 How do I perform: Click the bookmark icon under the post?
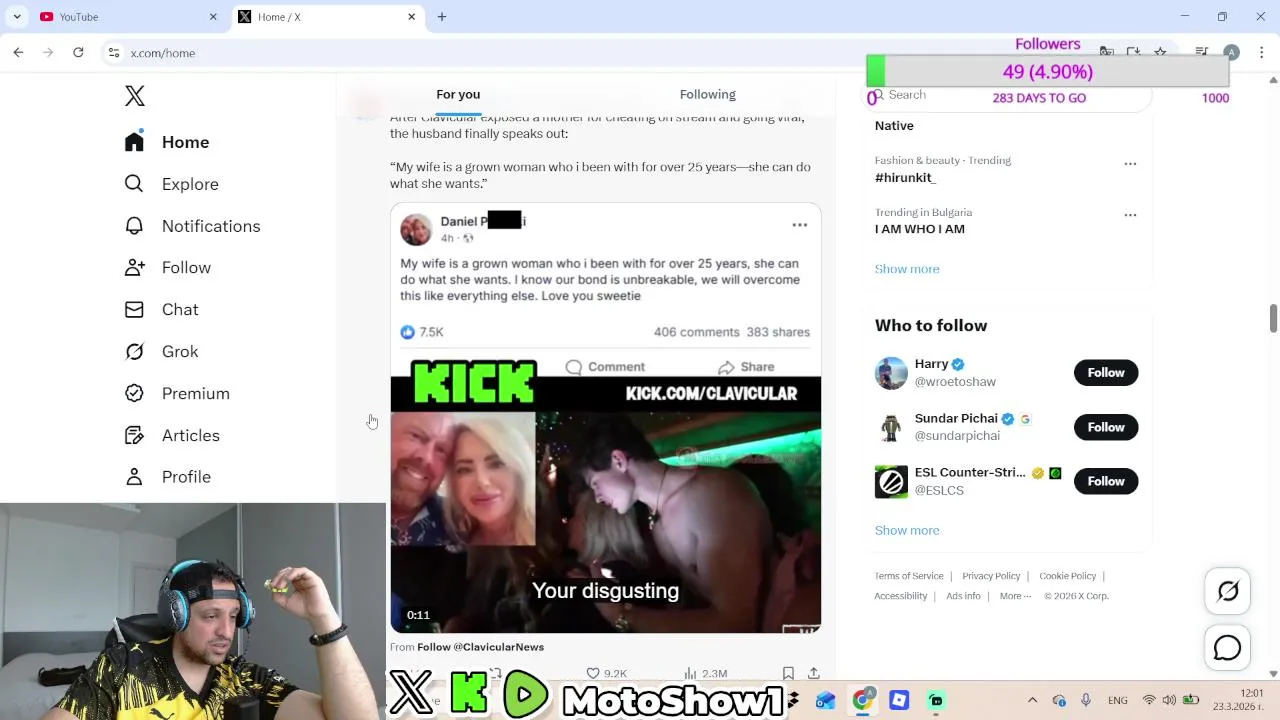click(x=788, y=674)
